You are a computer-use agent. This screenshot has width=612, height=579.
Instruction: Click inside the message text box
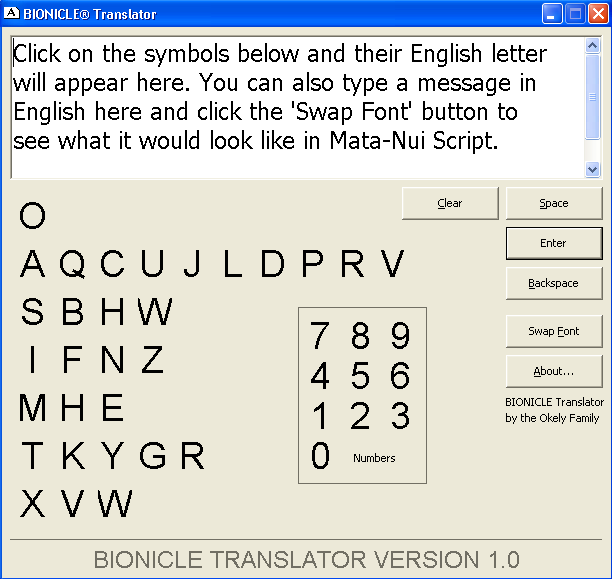coord(298,107)
